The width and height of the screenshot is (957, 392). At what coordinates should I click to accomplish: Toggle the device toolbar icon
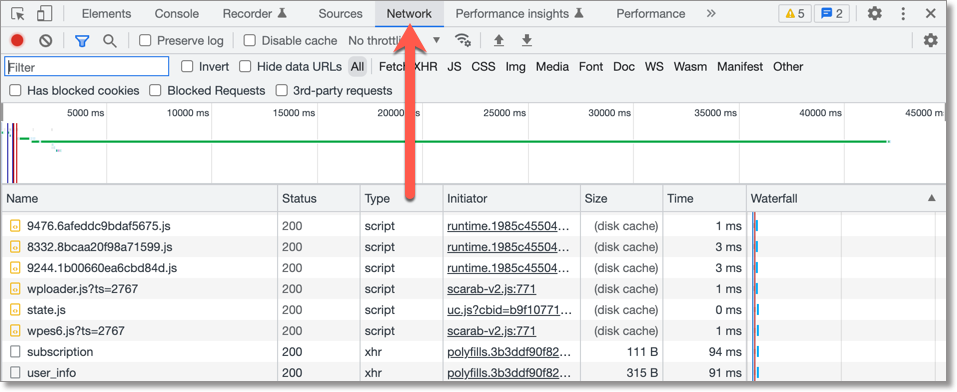[x=45, y=13]
